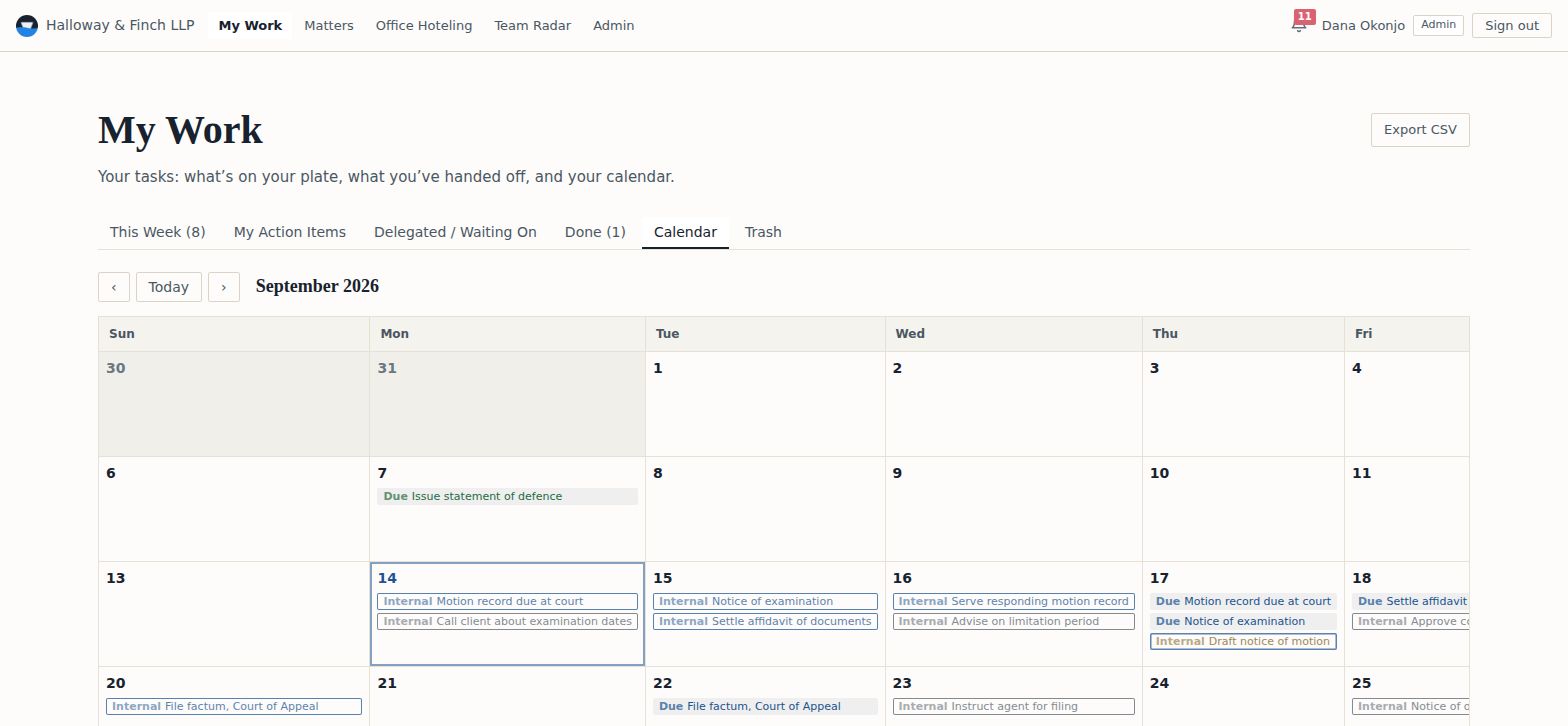This screenshot has height=726, width=1568.
Task: Open the Admin nav item
Action: click(614, 26)
